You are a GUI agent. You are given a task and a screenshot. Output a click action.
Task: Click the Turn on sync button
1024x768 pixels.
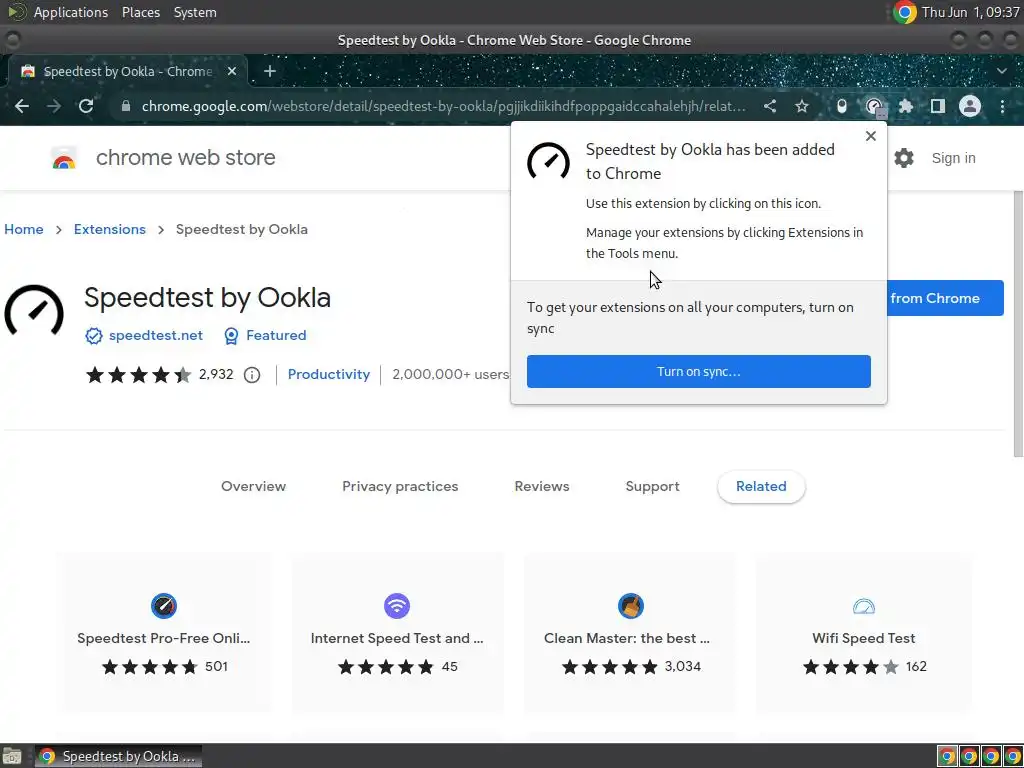click(x=699, y=372)
